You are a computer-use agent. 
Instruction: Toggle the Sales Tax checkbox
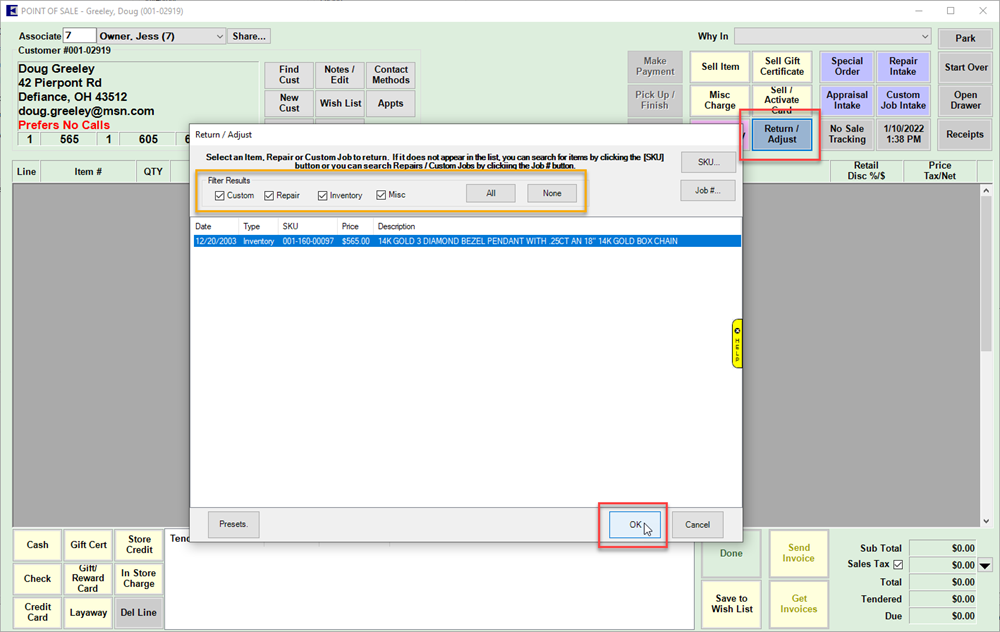[x=896, y=565]
